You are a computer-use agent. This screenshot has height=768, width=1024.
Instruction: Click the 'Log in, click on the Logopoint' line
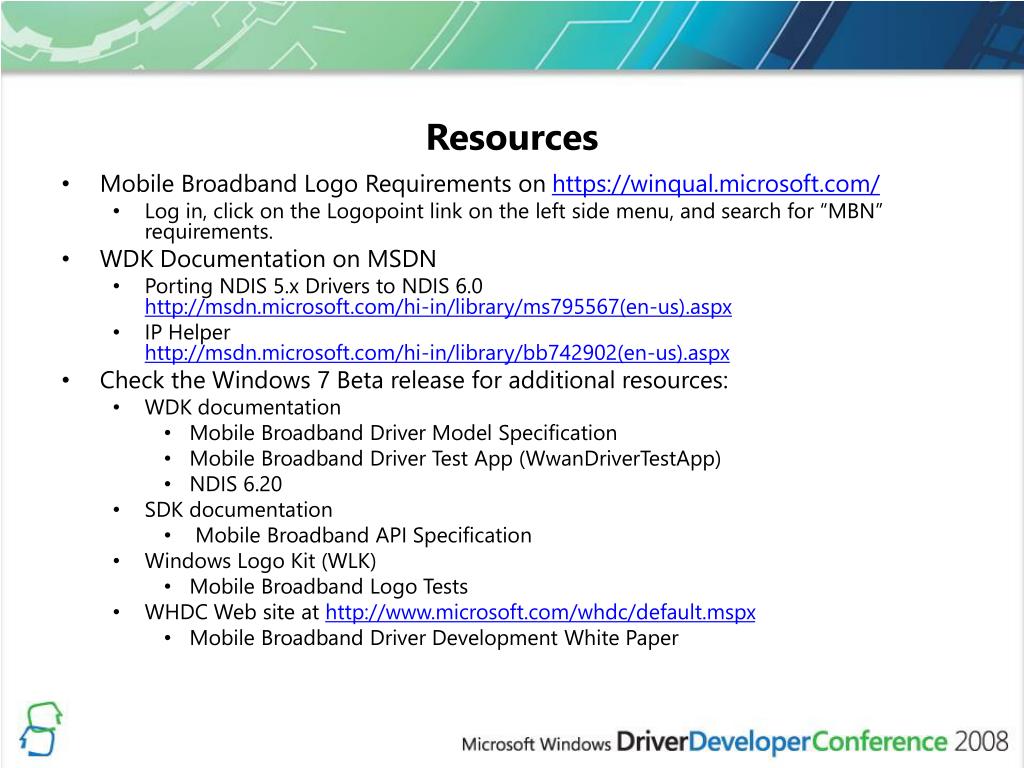pyautogui.click(x=513, y=212)
